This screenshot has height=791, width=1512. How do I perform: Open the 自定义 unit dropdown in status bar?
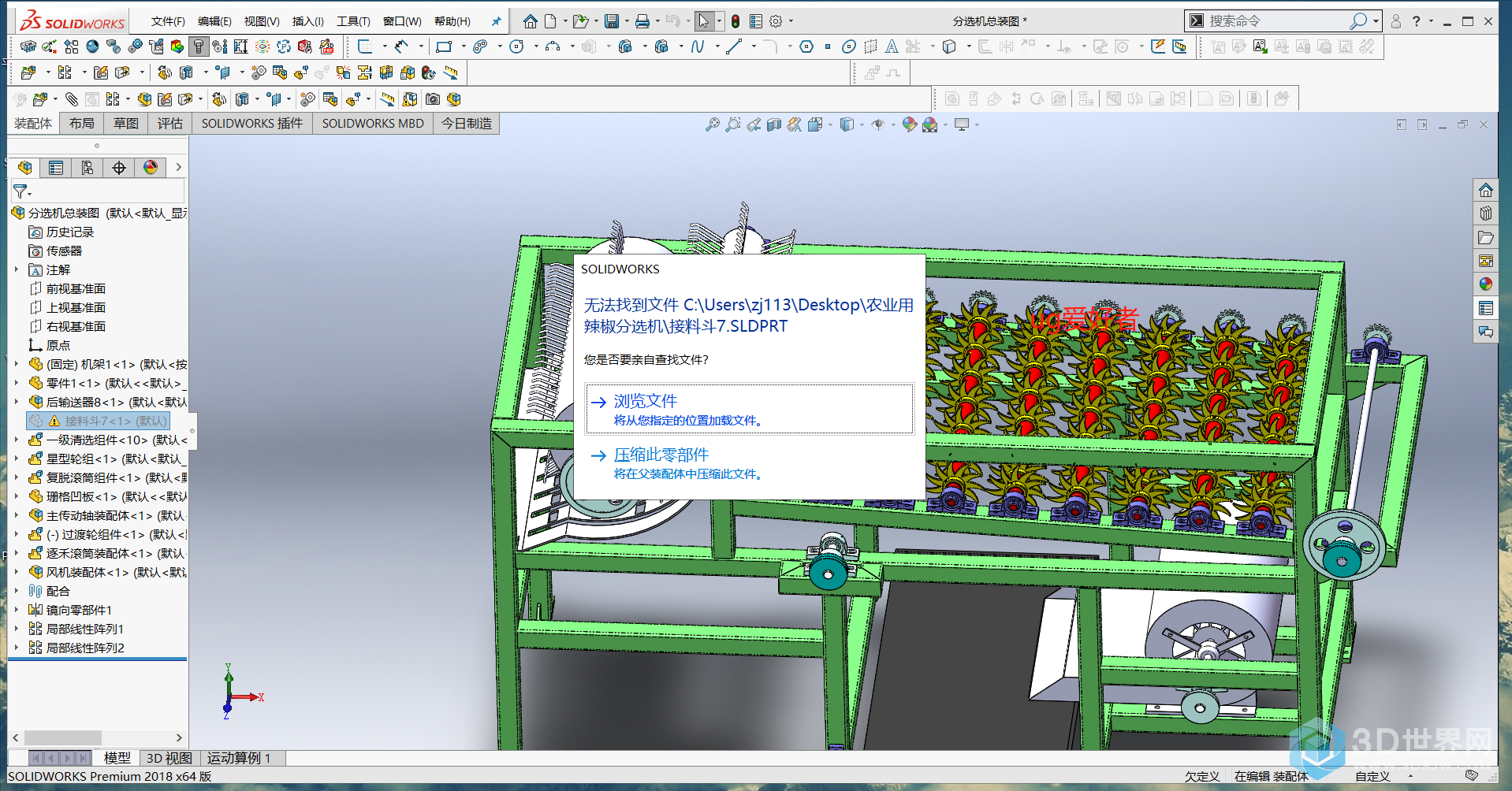tap(1410, 776)
